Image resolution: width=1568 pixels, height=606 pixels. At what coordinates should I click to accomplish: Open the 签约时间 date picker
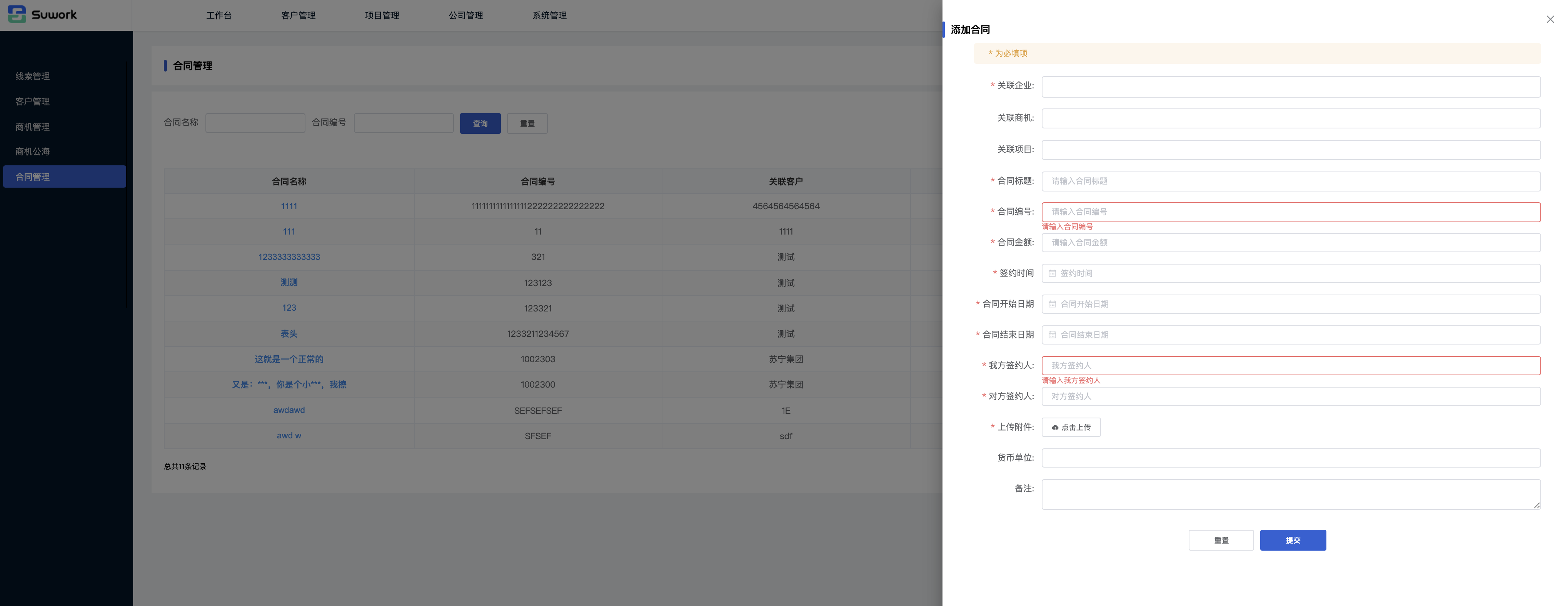click(x=1290, y=273)
